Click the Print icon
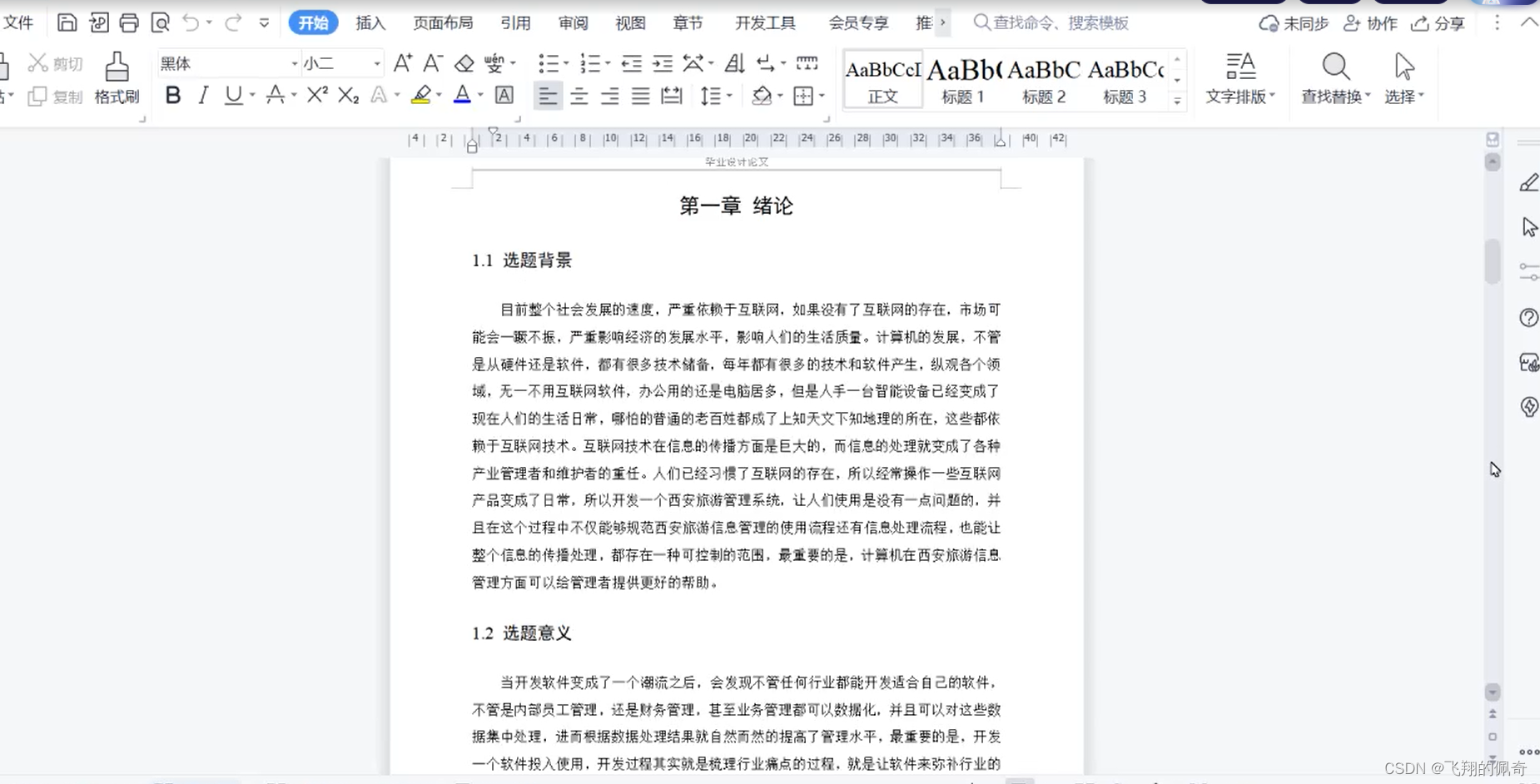Viewport: 1540px width, 784px height. pos(129,22)
